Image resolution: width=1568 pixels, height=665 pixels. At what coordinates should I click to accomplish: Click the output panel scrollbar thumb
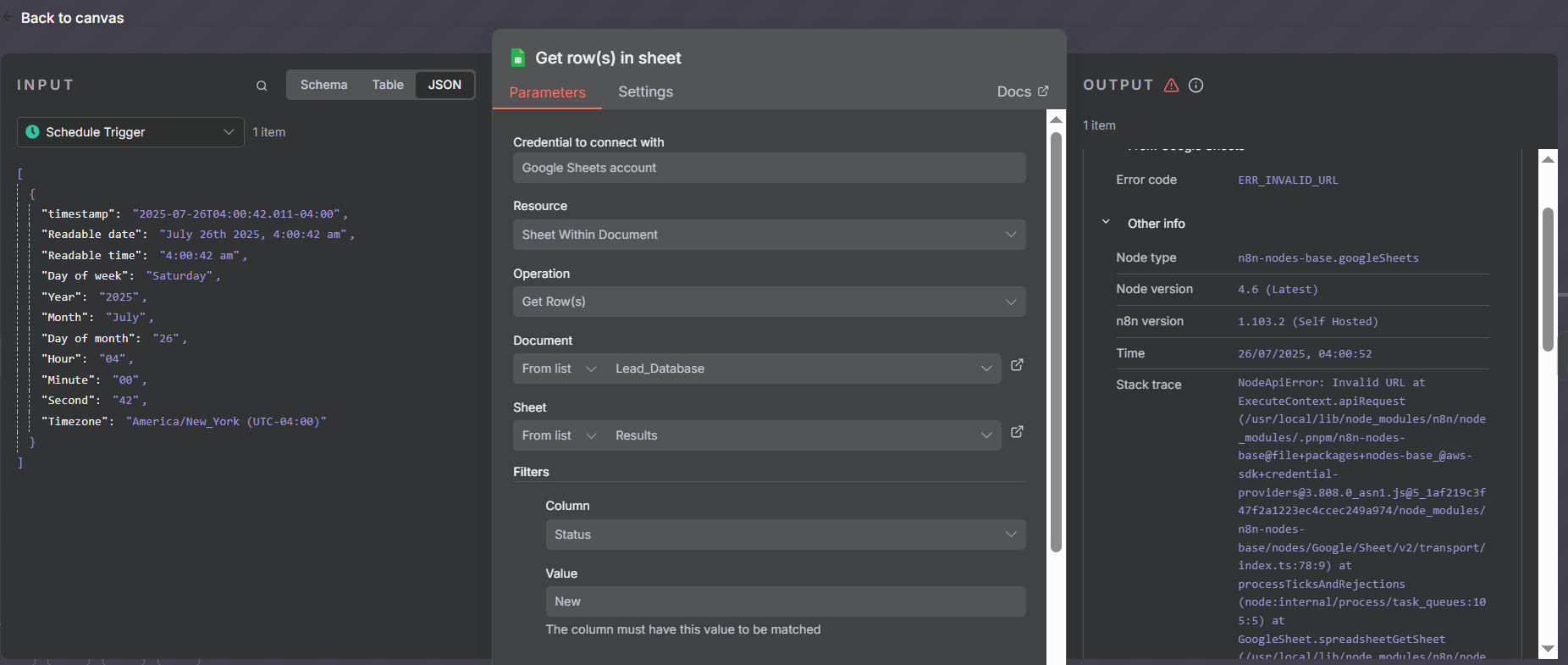(x=1548, y=280)
